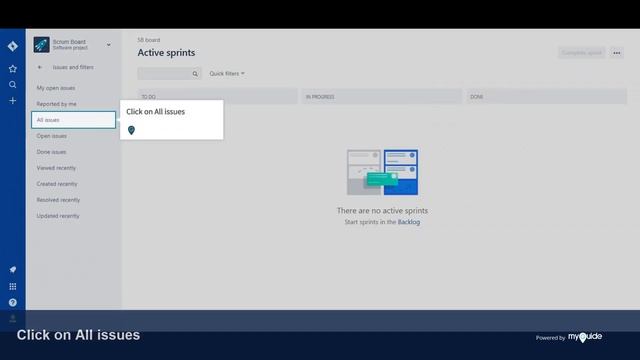
Task: Follow the Backlog link
Action: click(409, 222)
